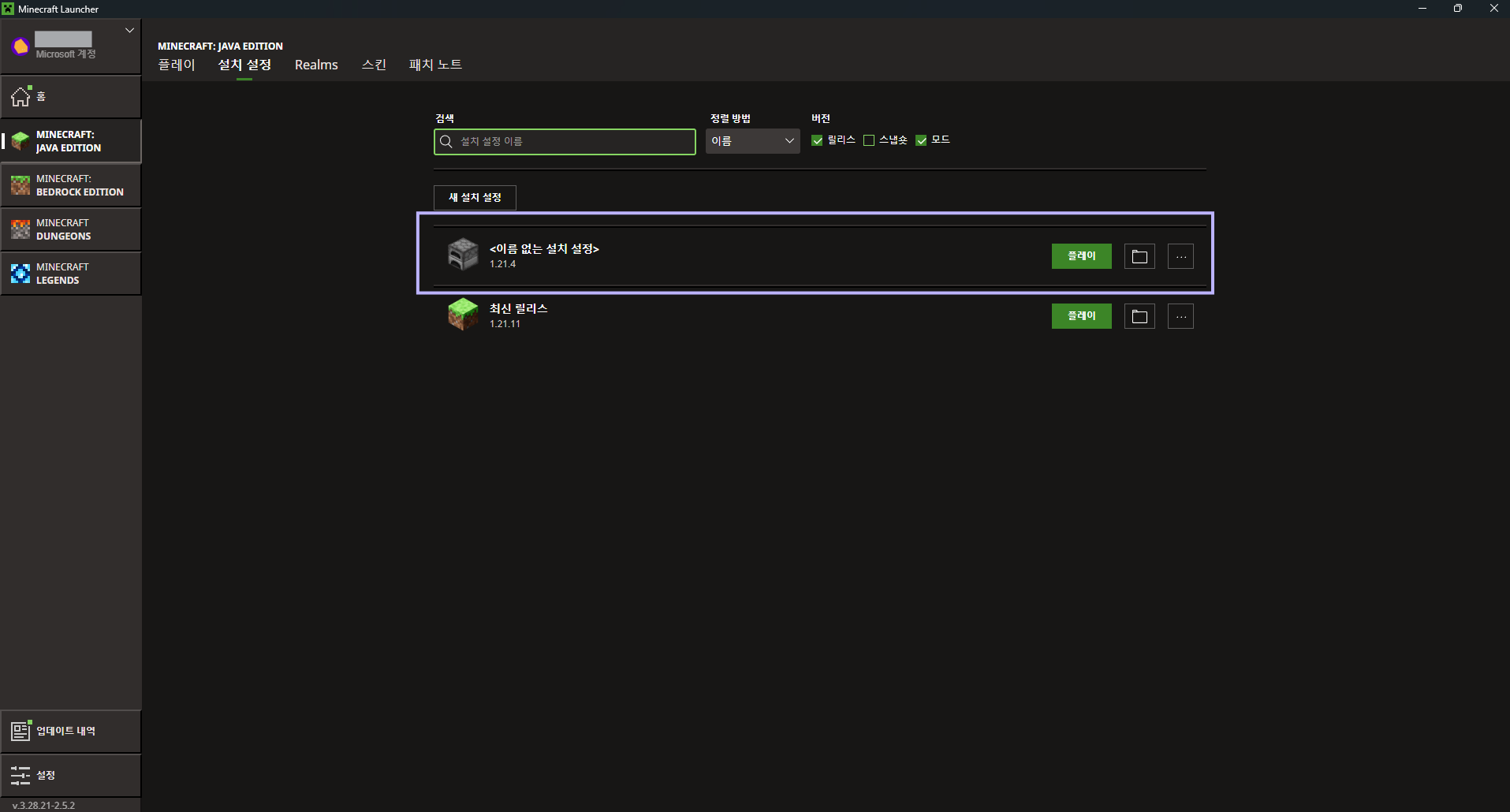Viewport: 1510px width, 812px height.
Task: Close the Minecraft Launcher window
Action: coord(1493,9)
